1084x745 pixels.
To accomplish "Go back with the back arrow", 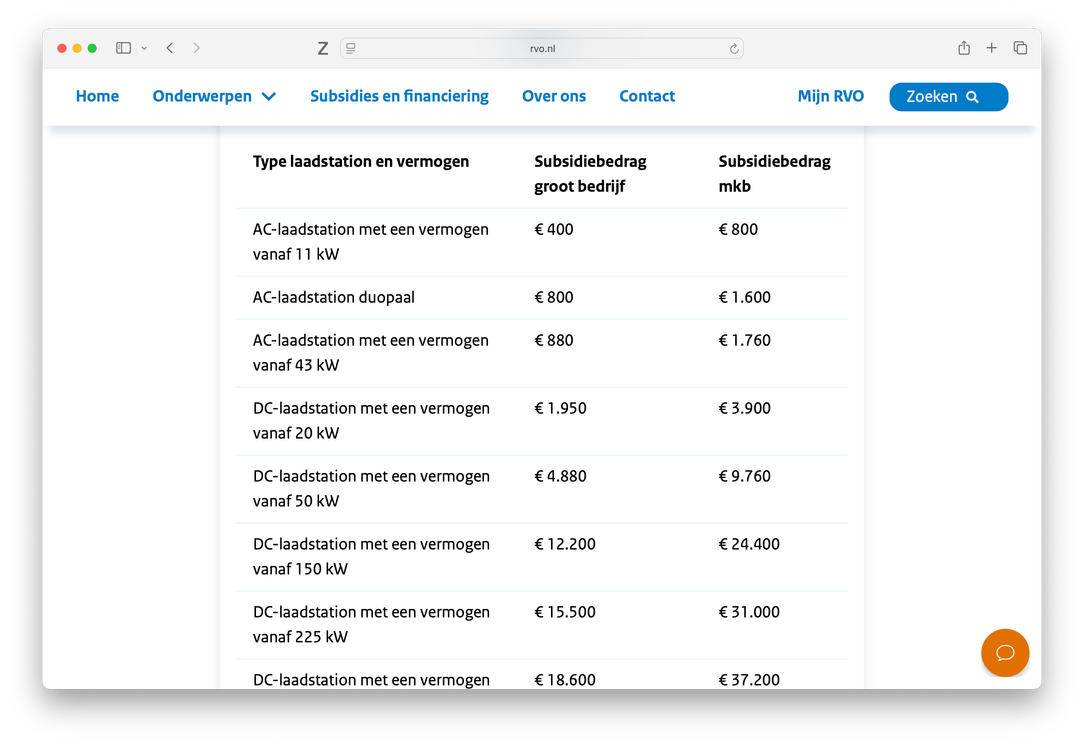I will 170,48.
